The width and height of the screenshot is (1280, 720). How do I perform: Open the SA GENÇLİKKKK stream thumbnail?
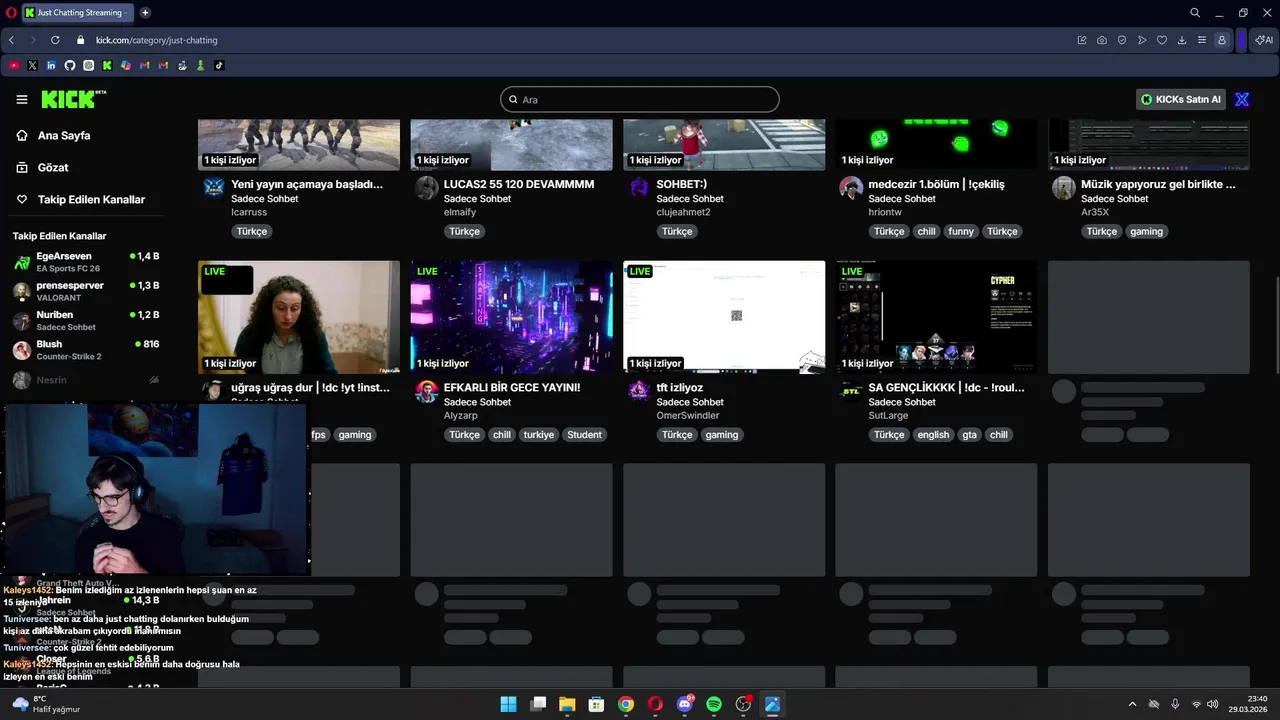tap(936, 317)
